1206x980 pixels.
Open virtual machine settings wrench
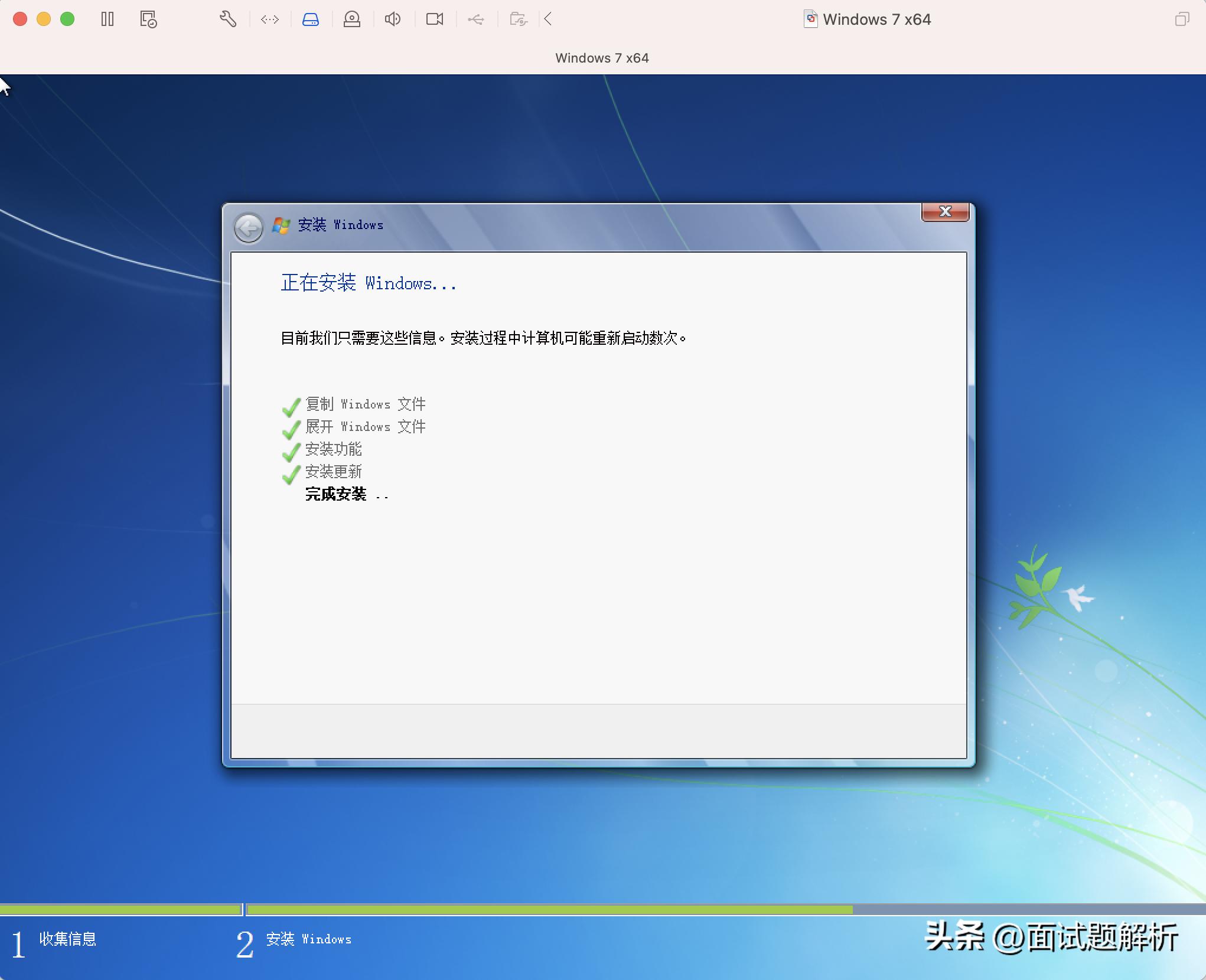[228, 19]
